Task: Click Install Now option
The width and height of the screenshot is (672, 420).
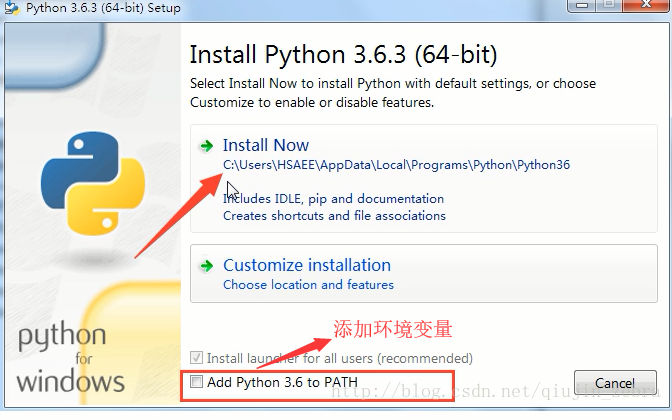Action: point(423,178)
